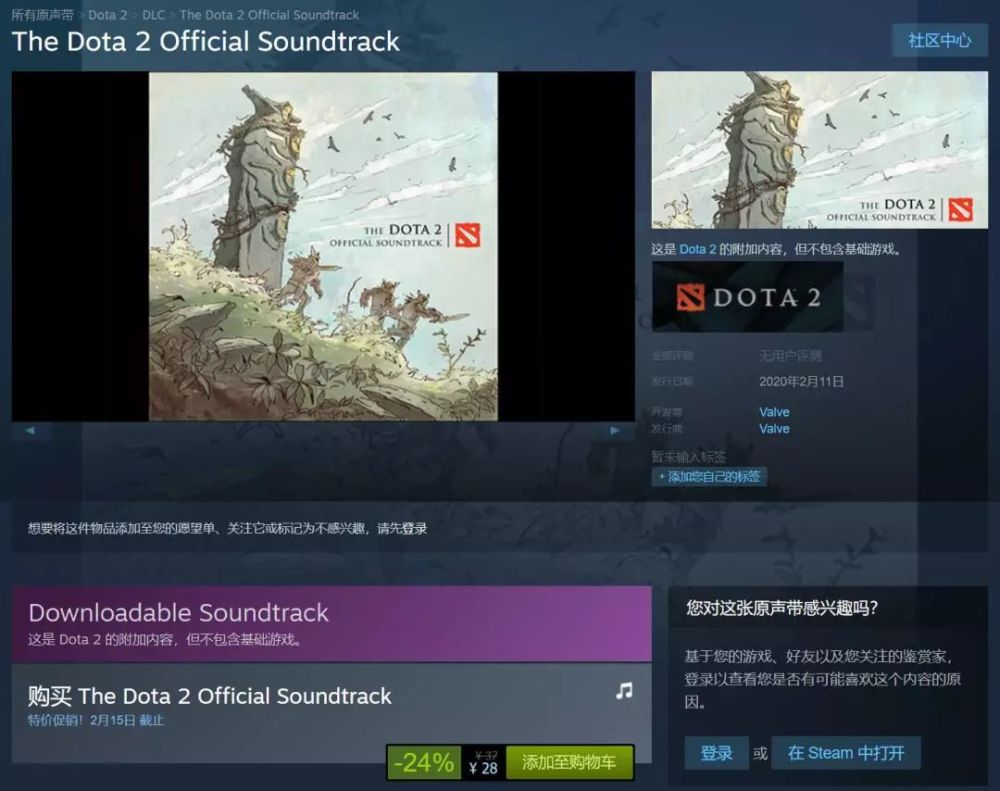Screen dimensions: 1000x791
Task: Click 在 Steam 中打开 button
Action: [x=846, y=753]
